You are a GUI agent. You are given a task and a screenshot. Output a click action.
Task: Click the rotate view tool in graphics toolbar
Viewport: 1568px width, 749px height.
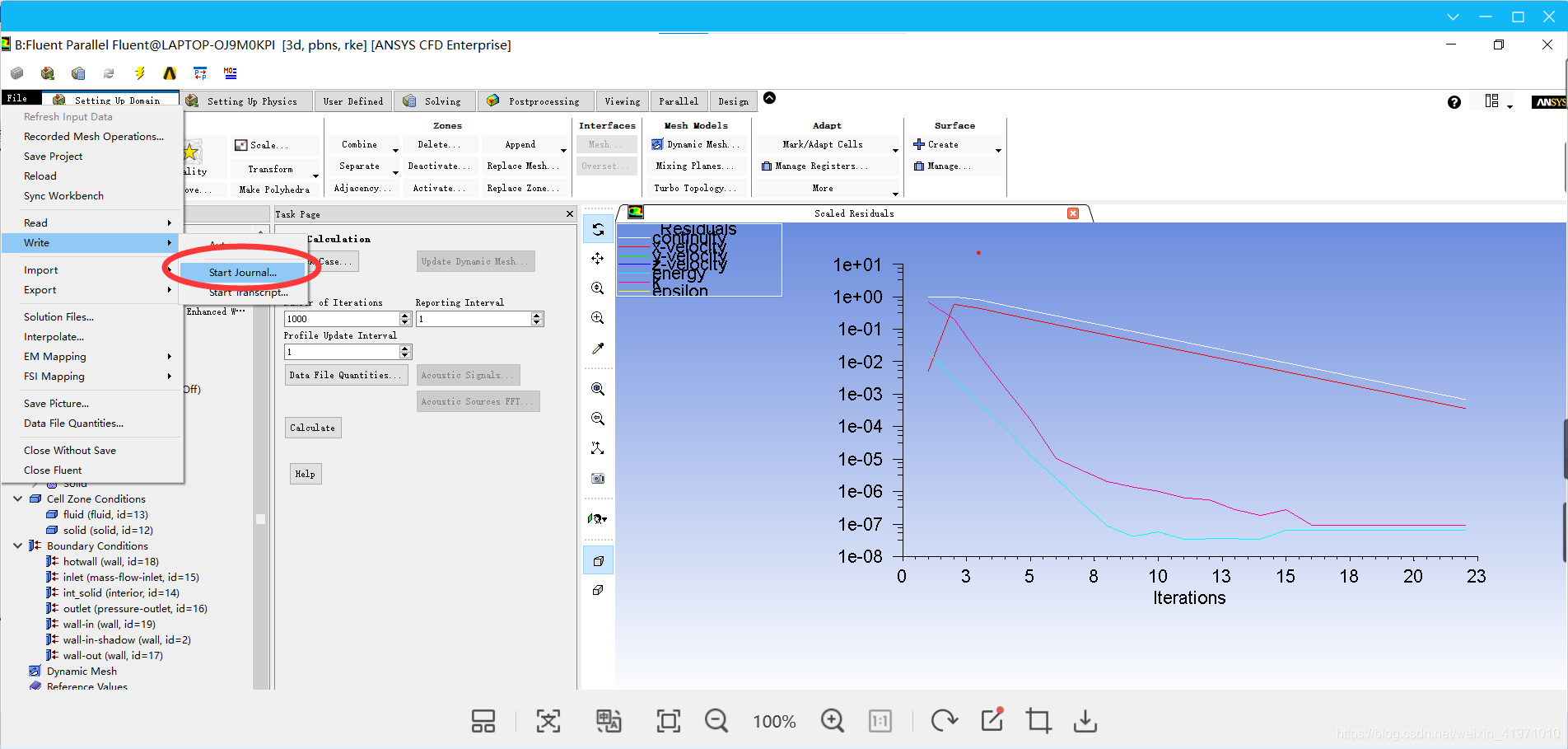pos(598,230)
